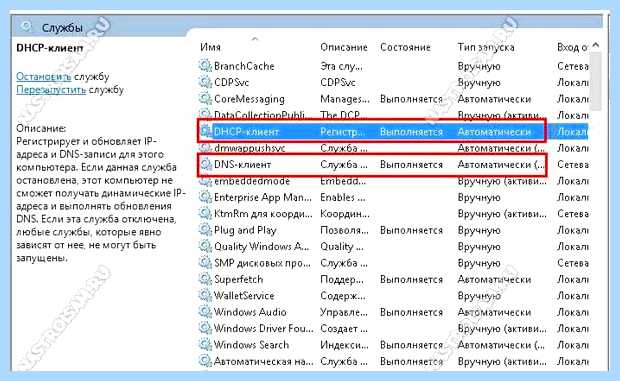Select the Windows Audio service name
Image resolution: width=620 pixels, height=381 pixels.
250,312
